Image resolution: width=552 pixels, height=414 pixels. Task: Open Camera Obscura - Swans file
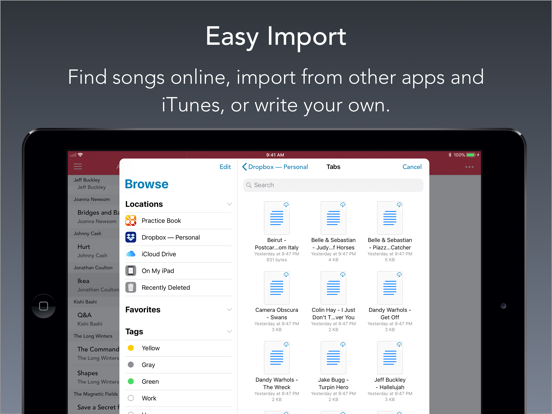(277, 301)
